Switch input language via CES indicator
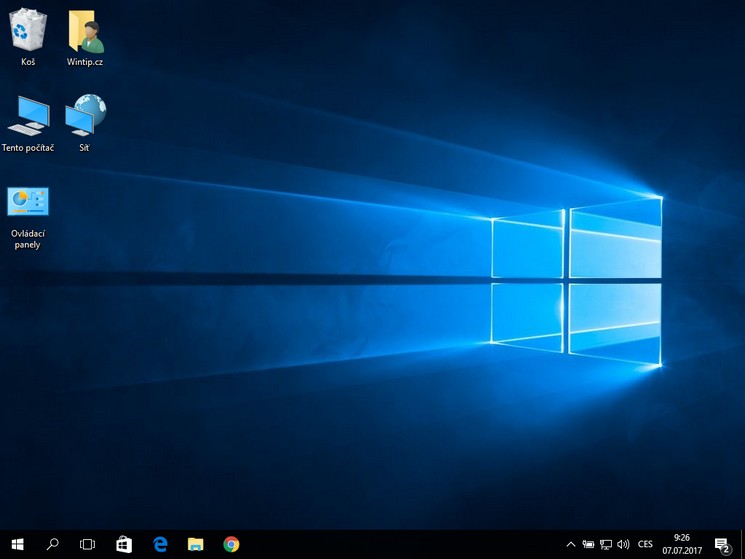The width and height of the screenshot is (745, 559). (645, 544)
